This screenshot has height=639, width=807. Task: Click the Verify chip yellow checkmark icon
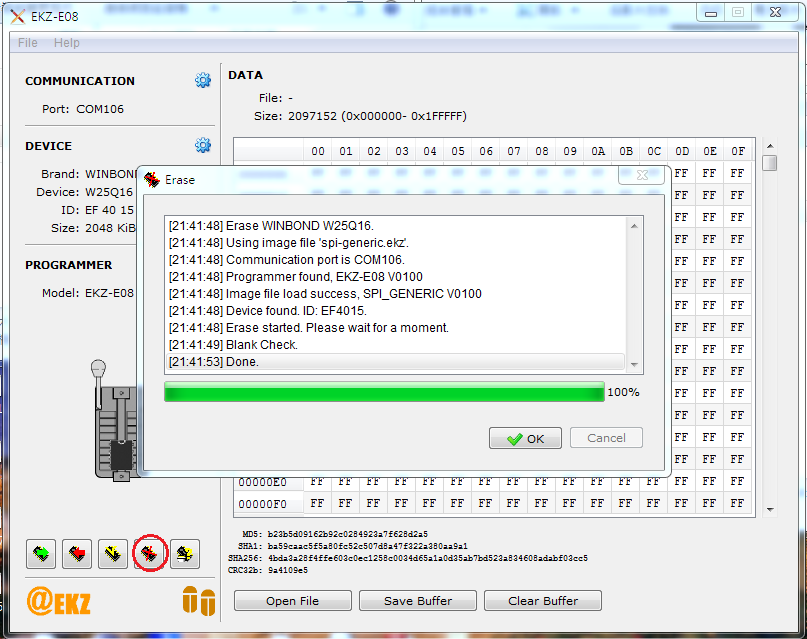113,552
